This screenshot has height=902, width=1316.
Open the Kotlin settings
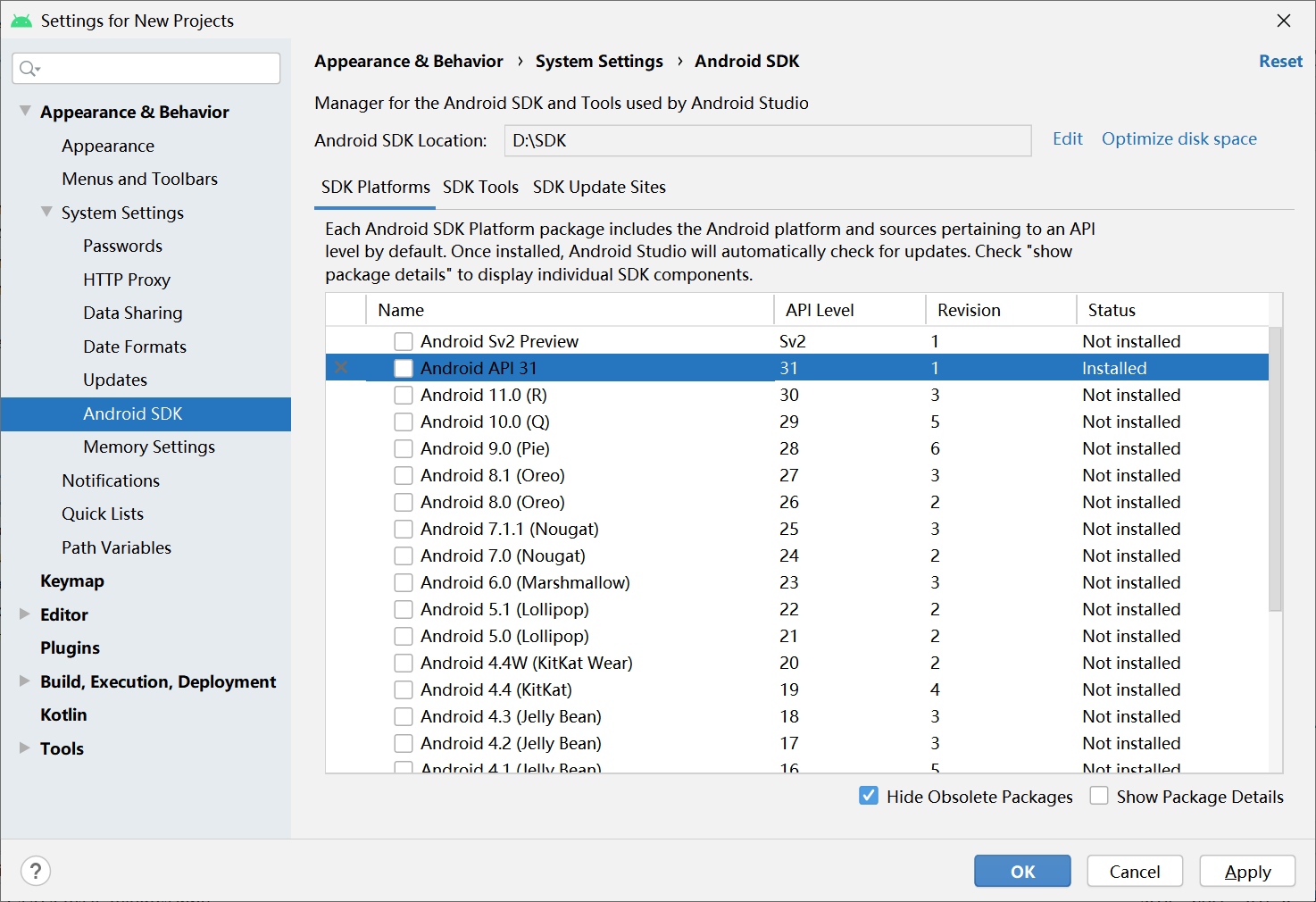click(63, 714)
